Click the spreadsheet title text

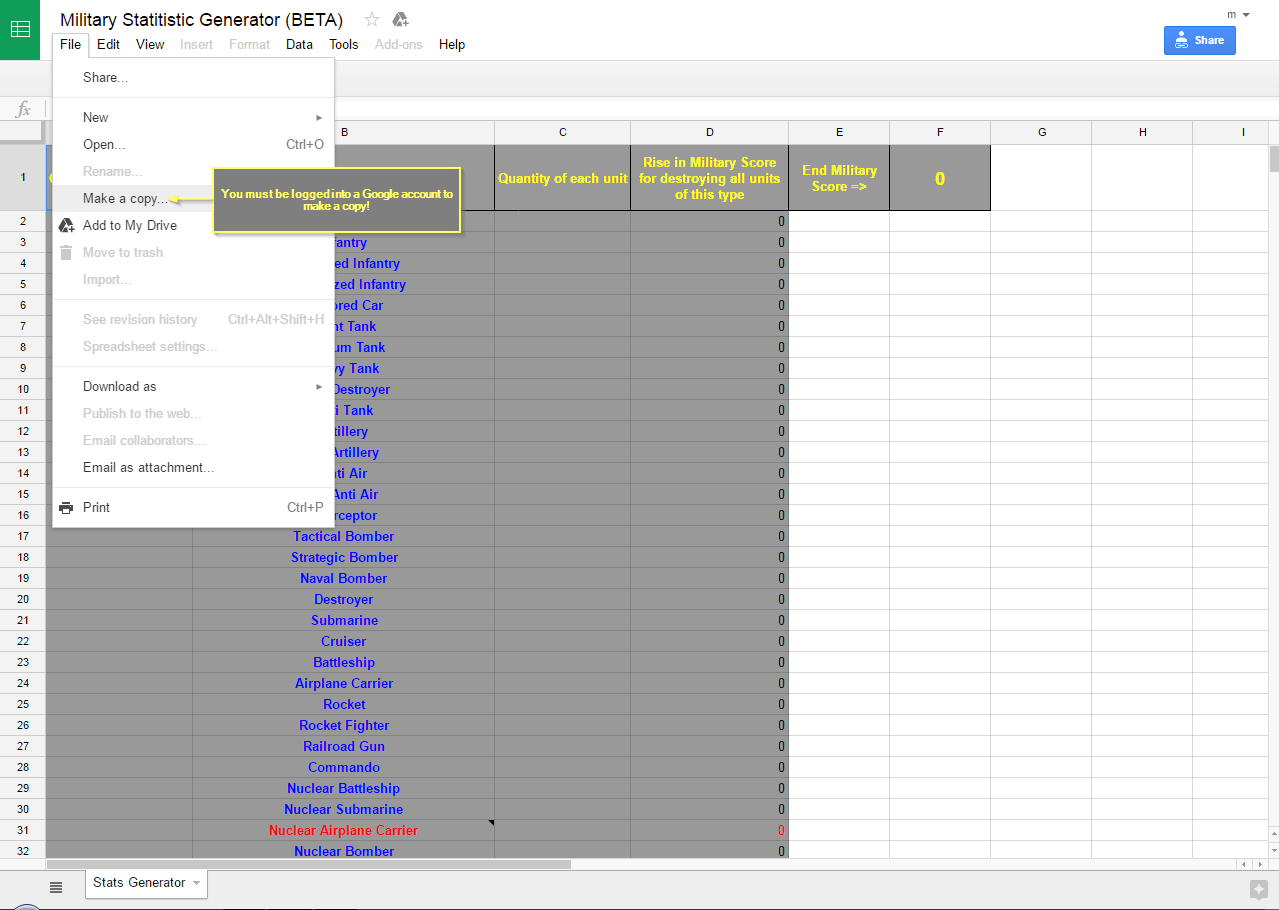click(201, 20)
